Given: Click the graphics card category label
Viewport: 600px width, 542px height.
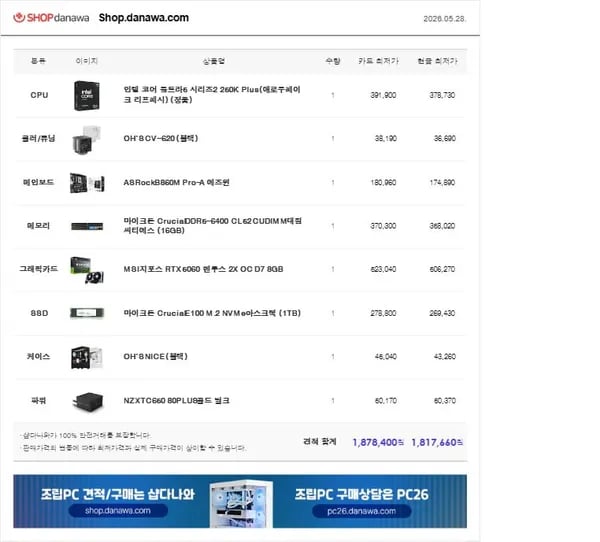Looking at the screenshot, I should [38, 269].
